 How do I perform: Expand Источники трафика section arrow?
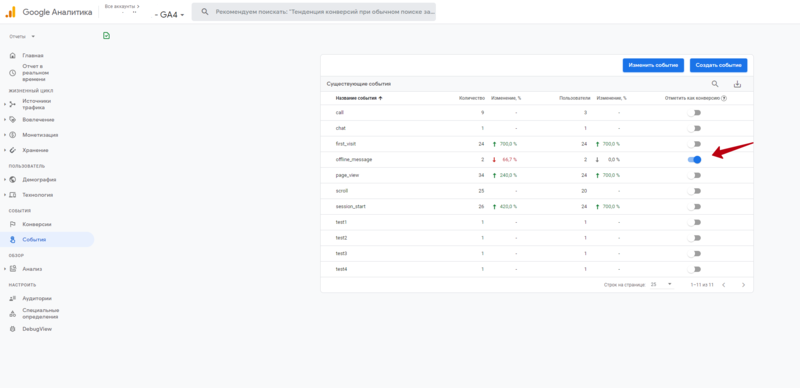click(x=5, y=104)
